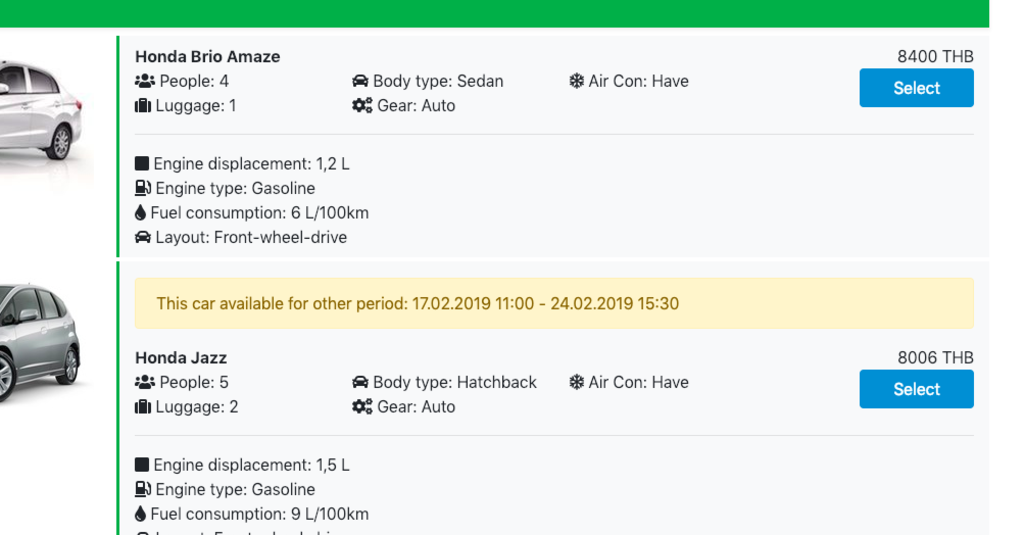Click the car body type icon next to Hatchback

point(360,382)
